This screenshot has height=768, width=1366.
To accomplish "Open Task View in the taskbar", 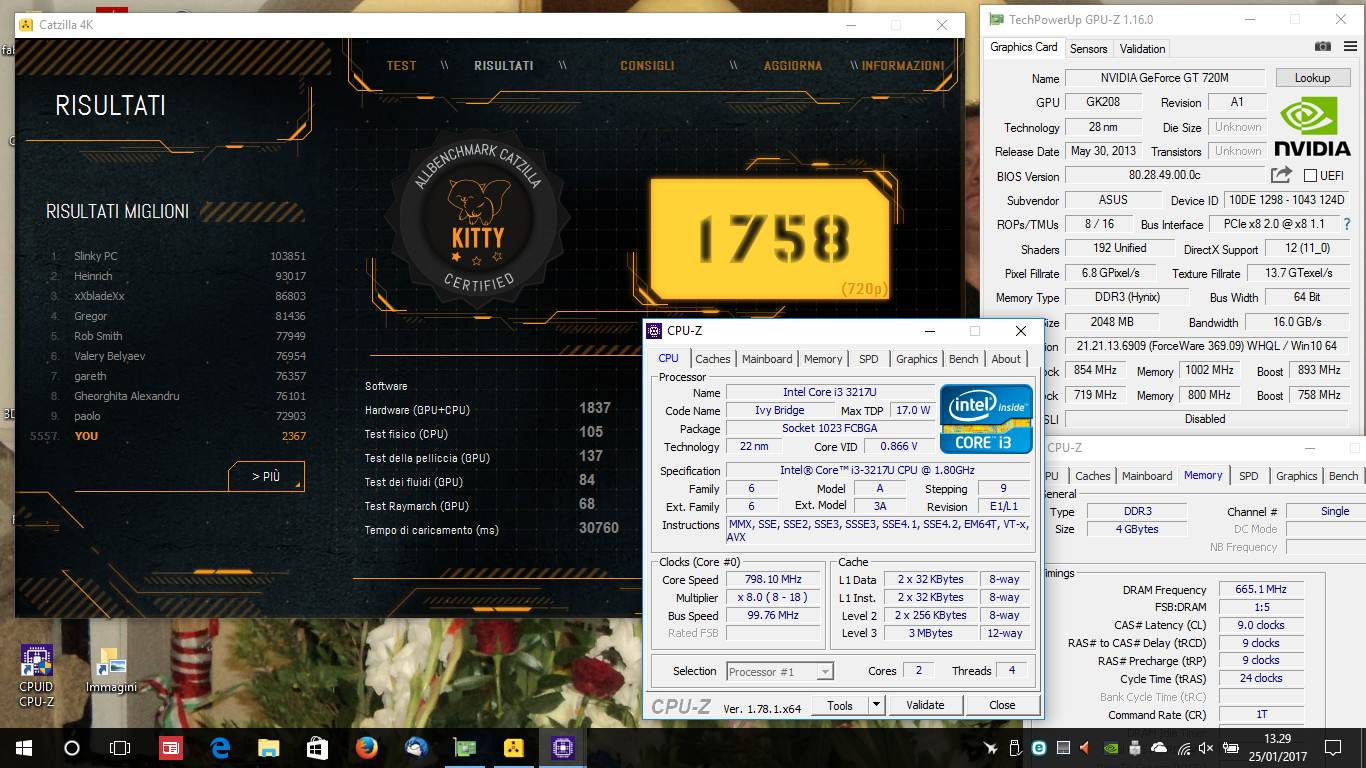I will pyautogui.click(x=120, y=747).
